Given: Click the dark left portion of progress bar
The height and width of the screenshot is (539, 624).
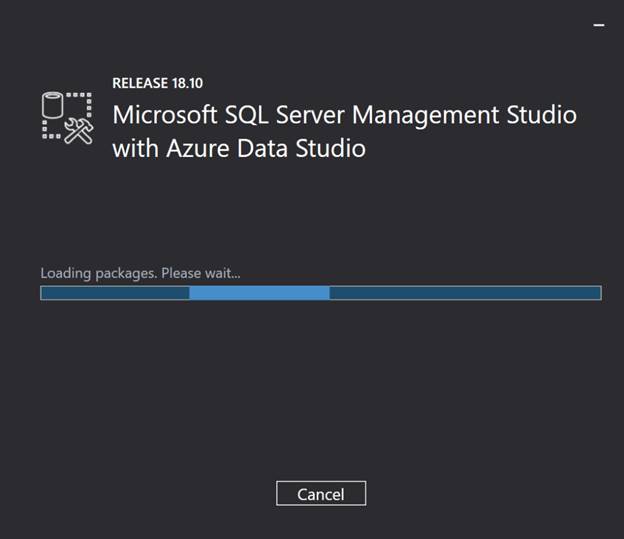Looking at the screenshot, I should click(x=115, y=293).
